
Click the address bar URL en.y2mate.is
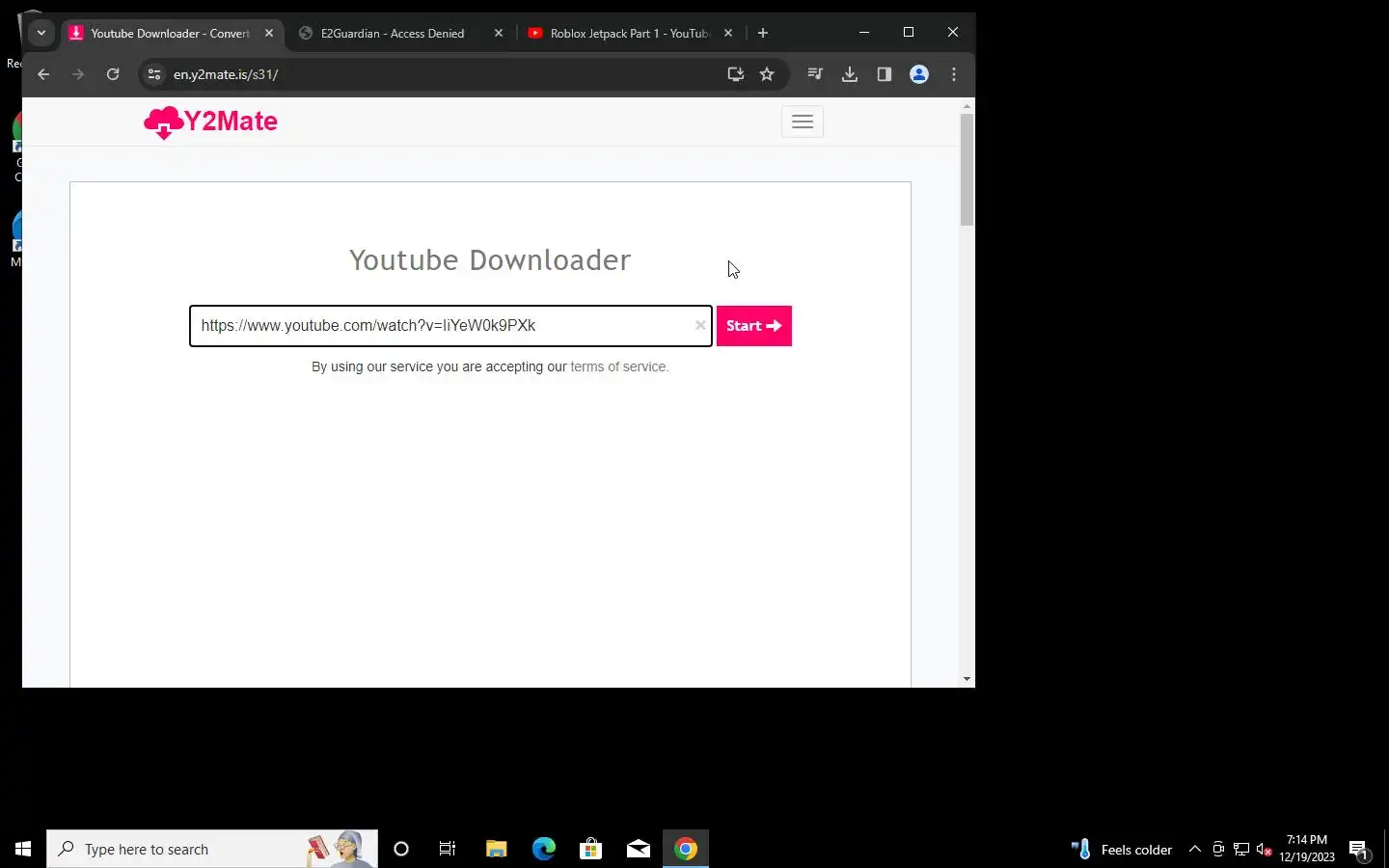pyautogui.click(x=226, y=74)
